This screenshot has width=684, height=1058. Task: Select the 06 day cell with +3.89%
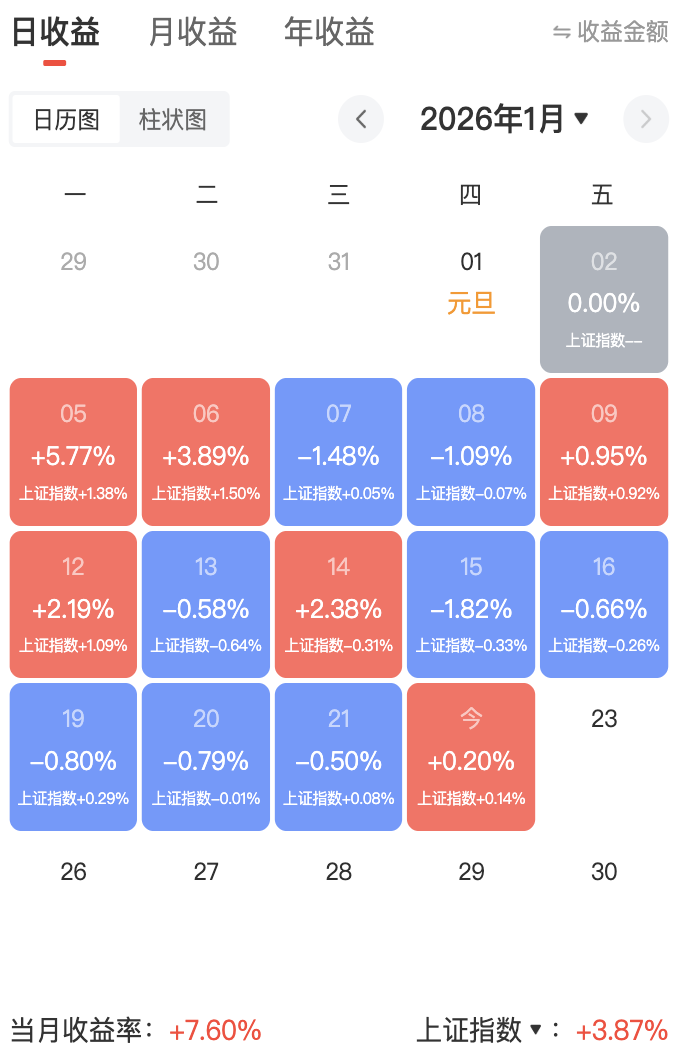206,452
